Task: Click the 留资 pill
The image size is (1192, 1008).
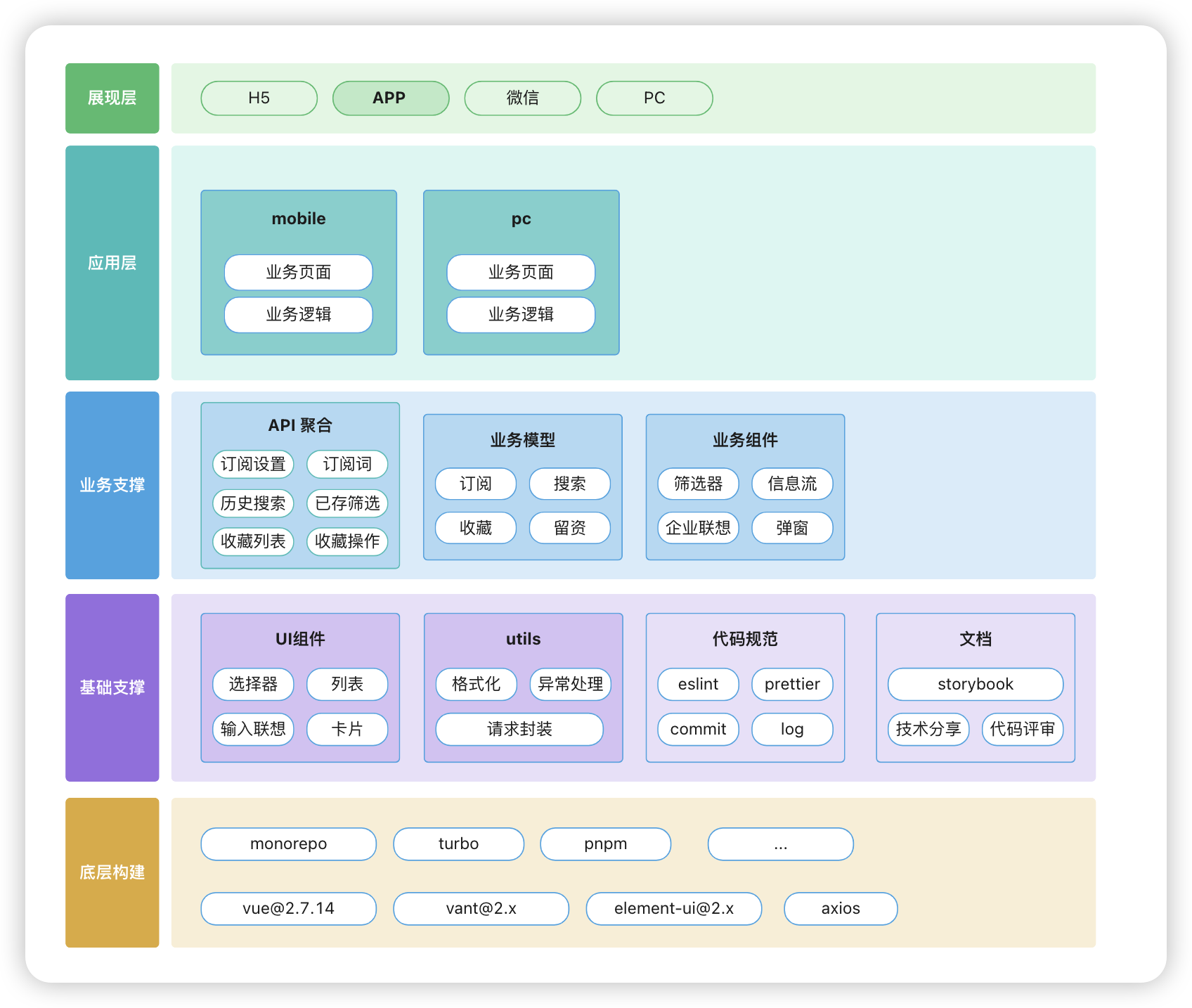Action: 570,528
